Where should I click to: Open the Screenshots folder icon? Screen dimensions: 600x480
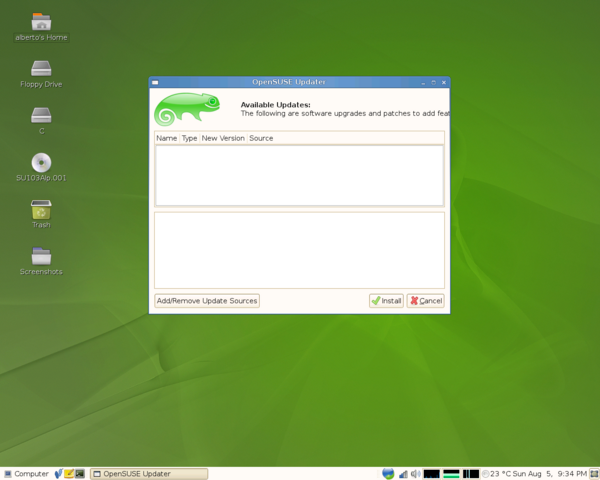[x=41, y=256]
